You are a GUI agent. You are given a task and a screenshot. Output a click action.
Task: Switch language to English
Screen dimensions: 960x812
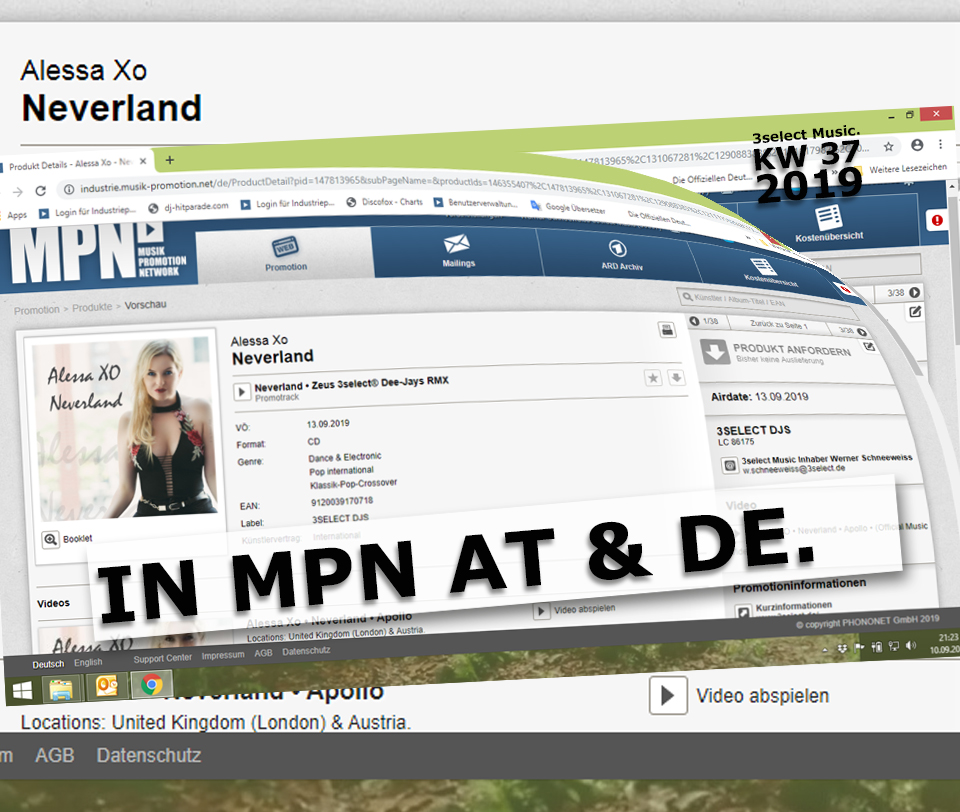88,662
